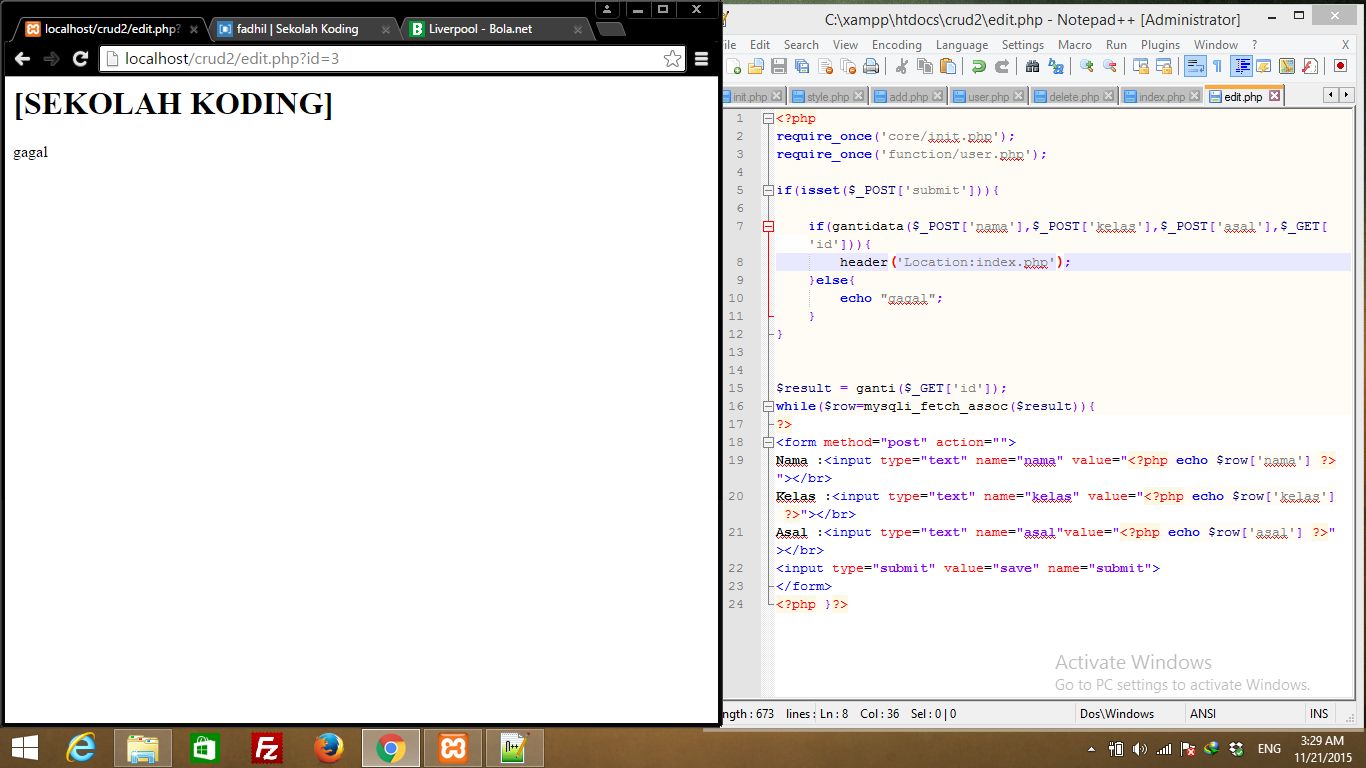Click the Windows Start button
Viewport: 1366px width, 768px height.
[x=25, y=748]
